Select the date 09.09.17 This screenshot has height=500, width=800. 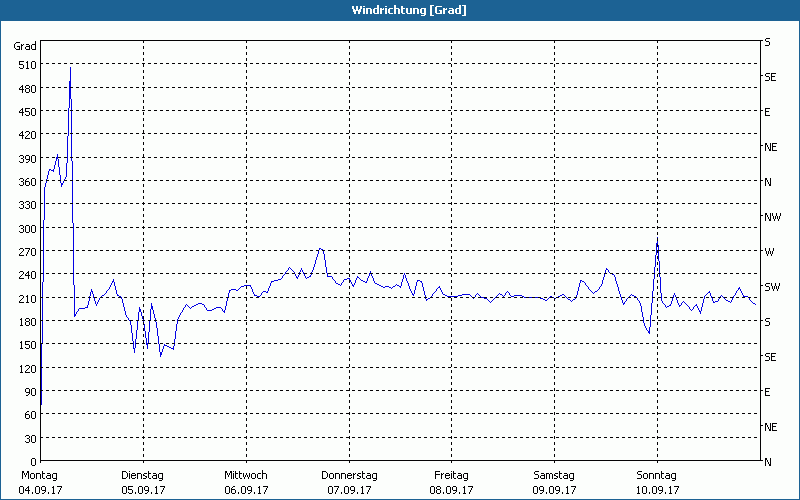tap(555, 490)
